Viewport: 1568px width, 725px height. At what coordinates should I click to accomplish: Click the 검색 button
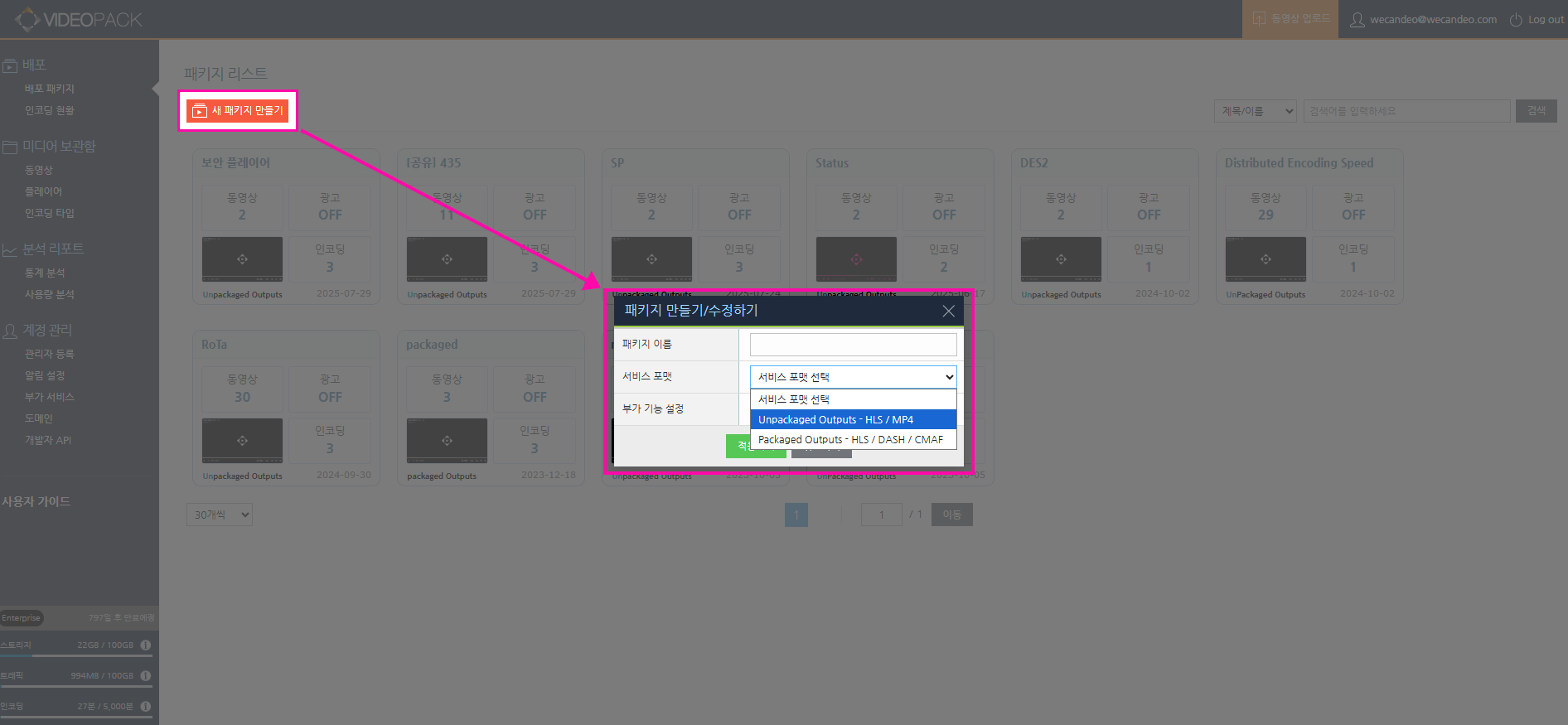1537,111
